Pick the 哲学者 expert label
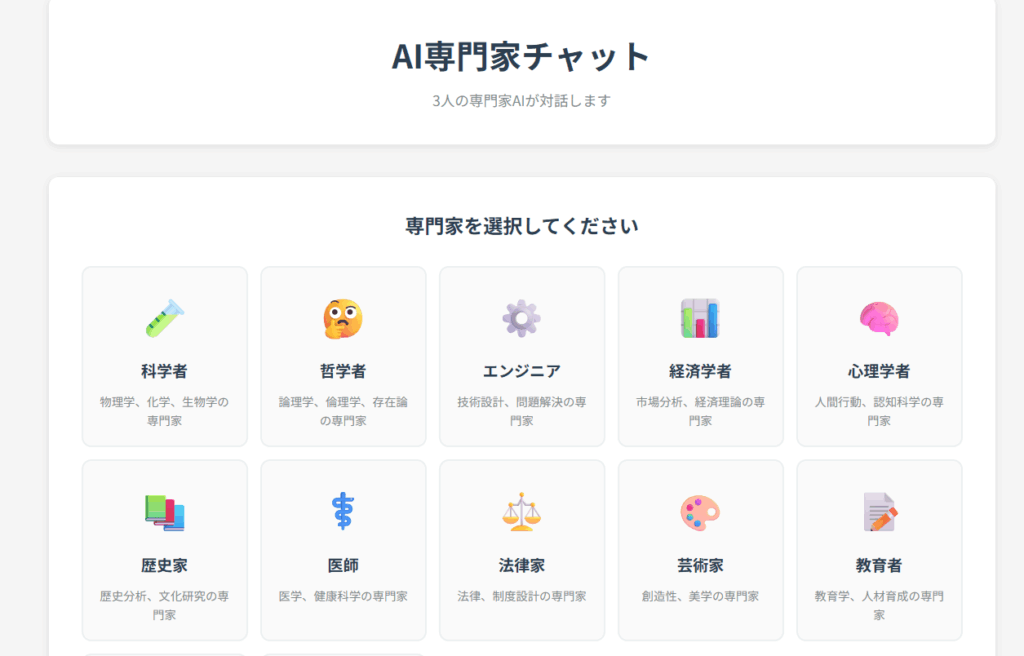Screen dimensions: 1024x656 [x=343, y=371]
